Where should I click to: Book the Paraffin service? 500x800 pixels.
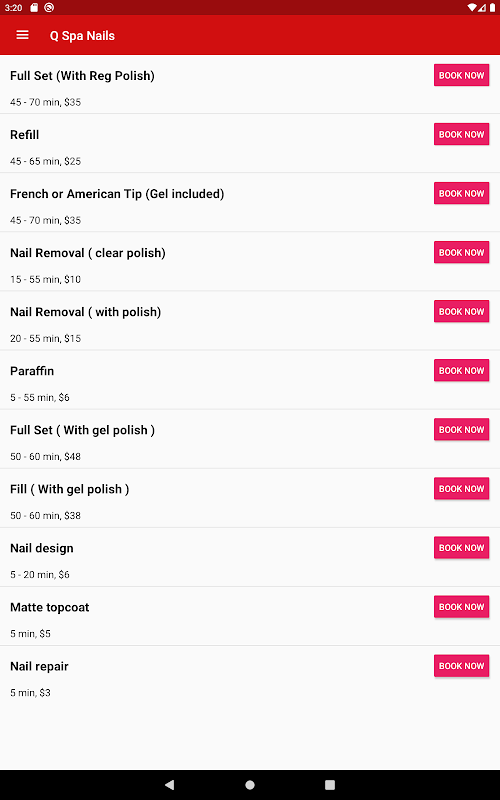point(461,370)
